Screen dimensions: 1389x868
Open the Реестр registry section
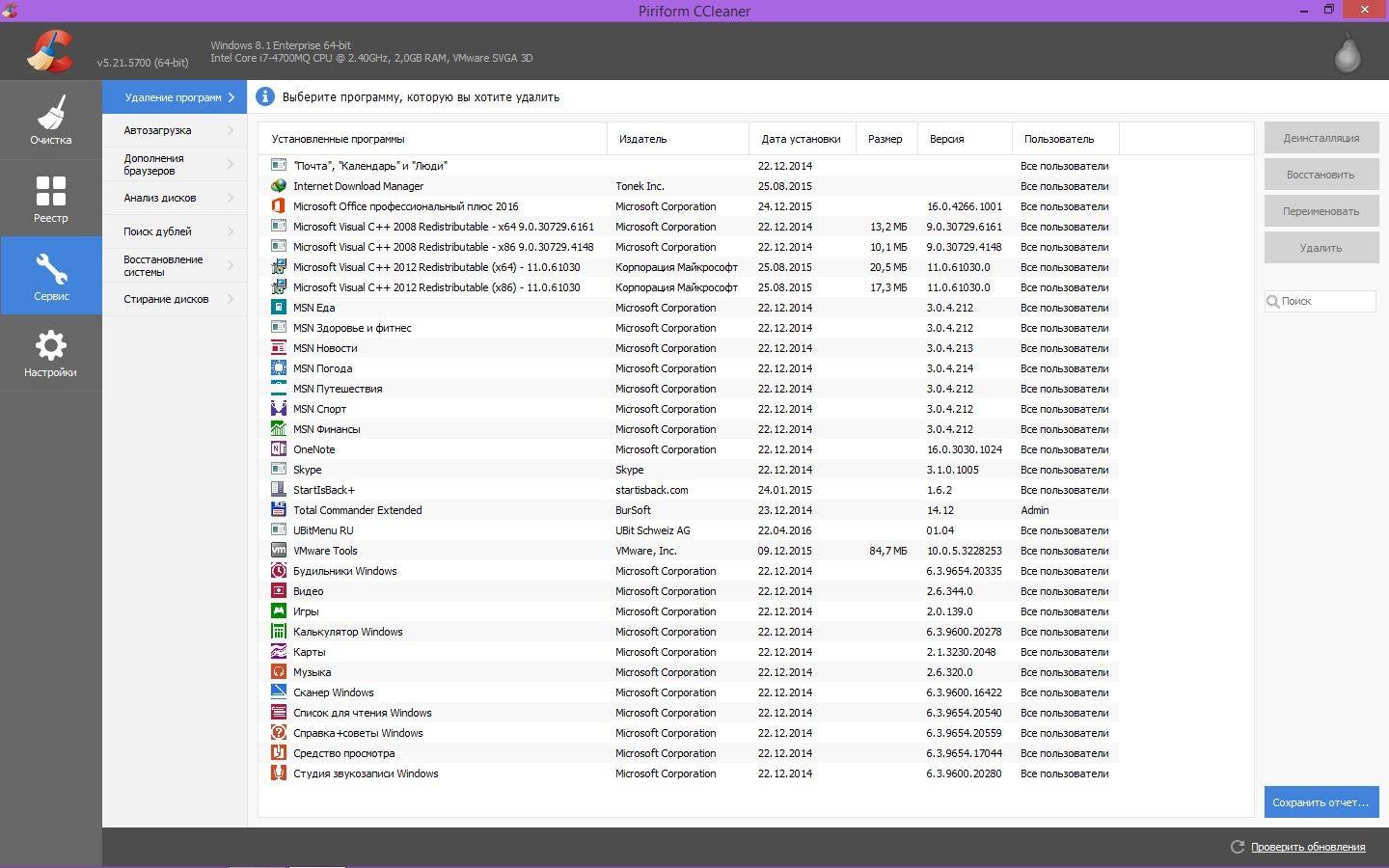[x=50, y=198]
